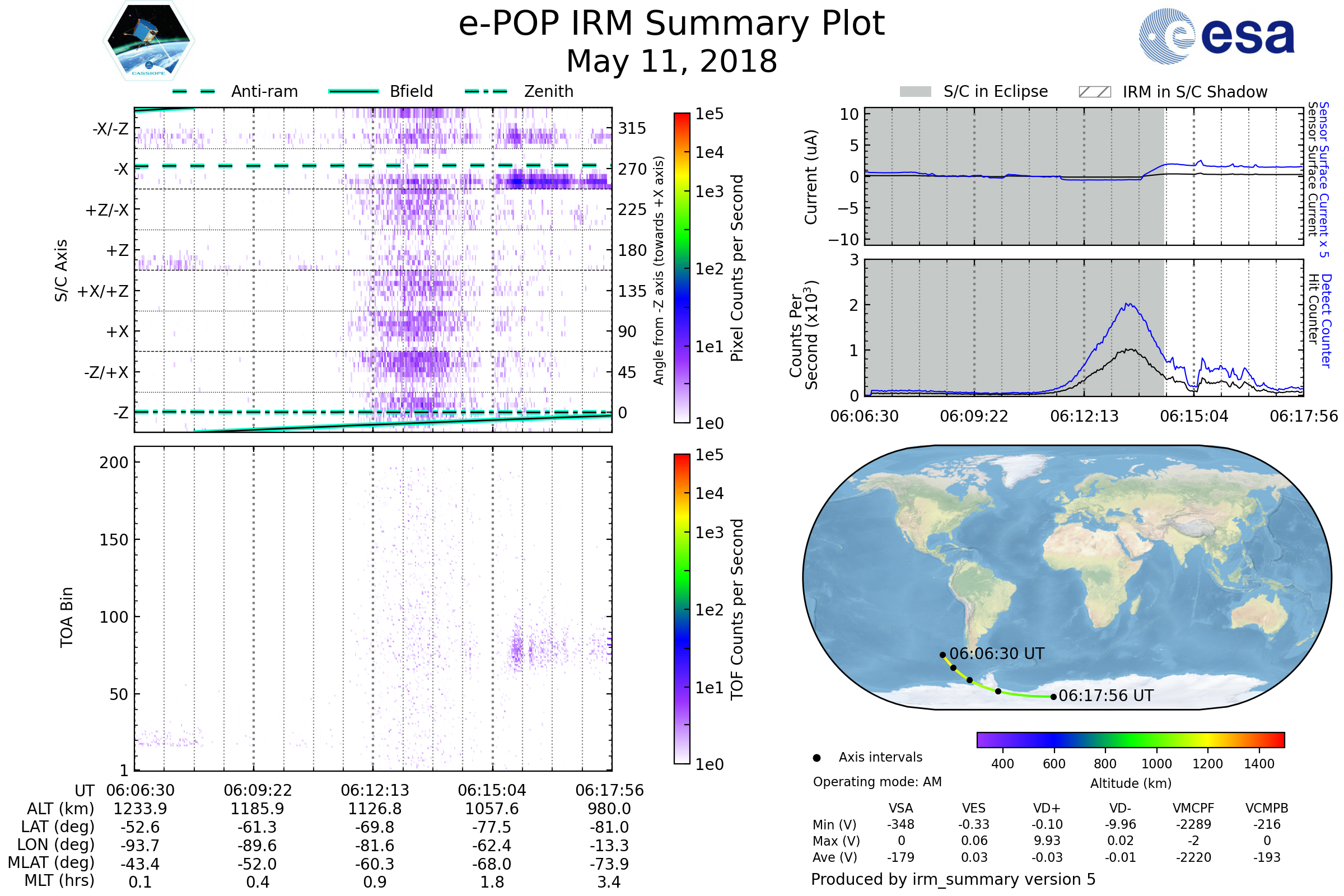
Task: Click the VMCPF column header in voltage table
Action: (x=1193, y=808)
